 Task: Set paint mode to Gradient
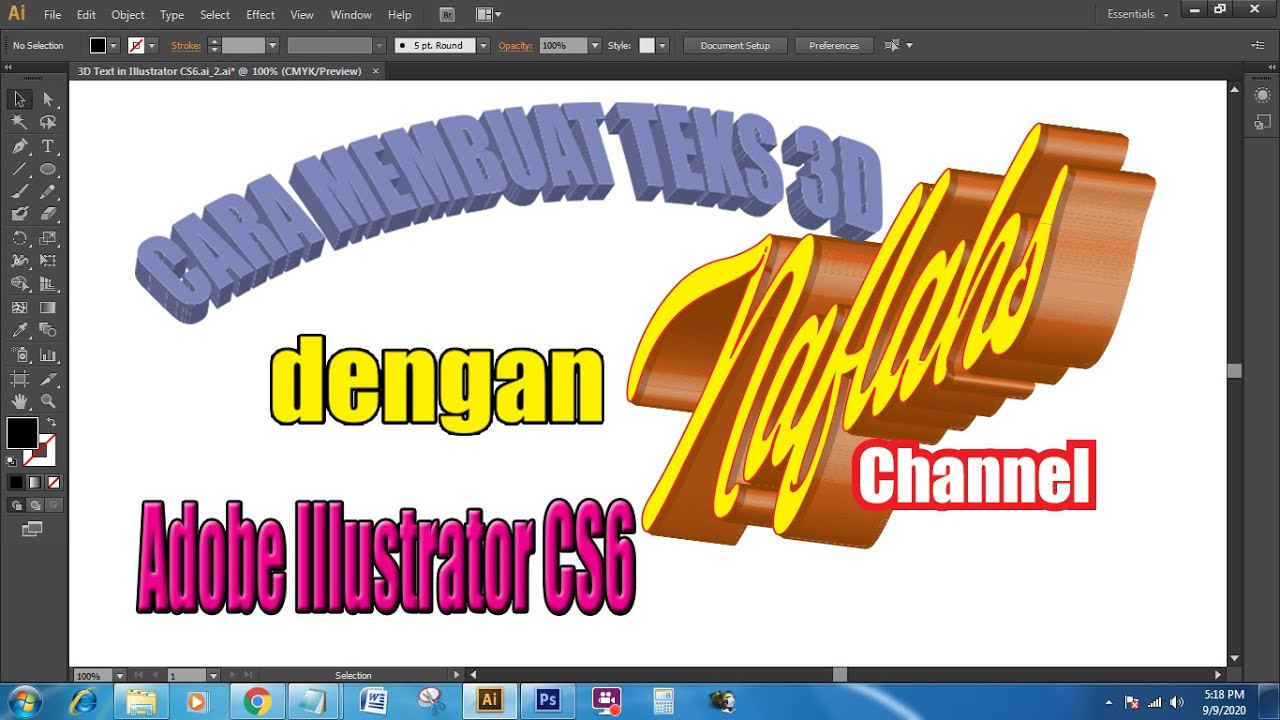click(x=35, y=482)
